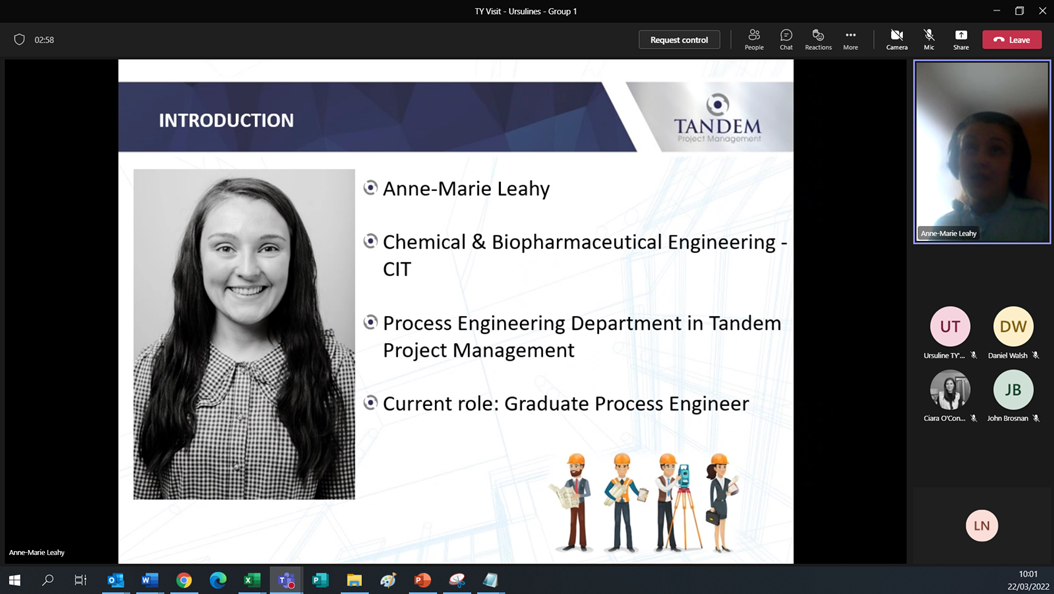Open the meeting Chat
Image resolution: width=1054 pixels, height=594 pixels.
(786, 39)
